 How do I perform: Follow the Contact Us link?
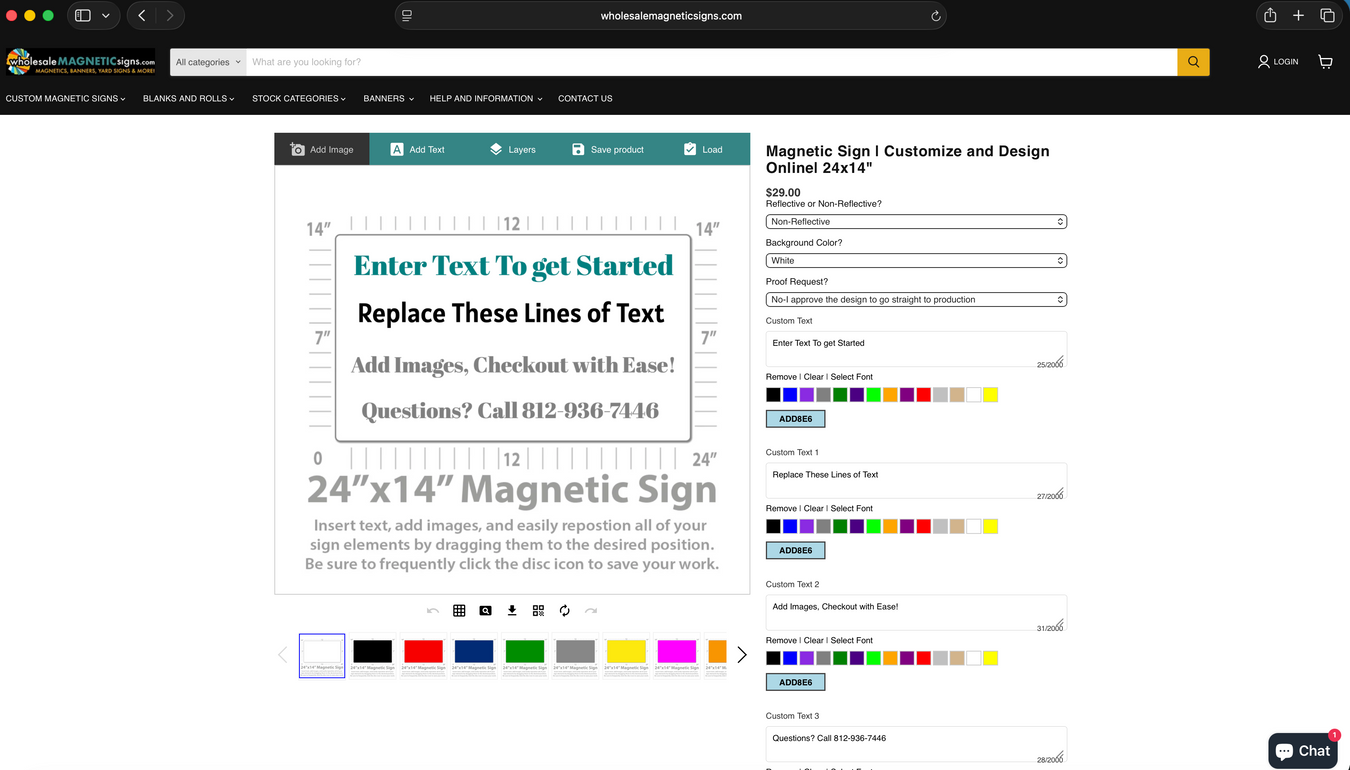click(585, 99)
